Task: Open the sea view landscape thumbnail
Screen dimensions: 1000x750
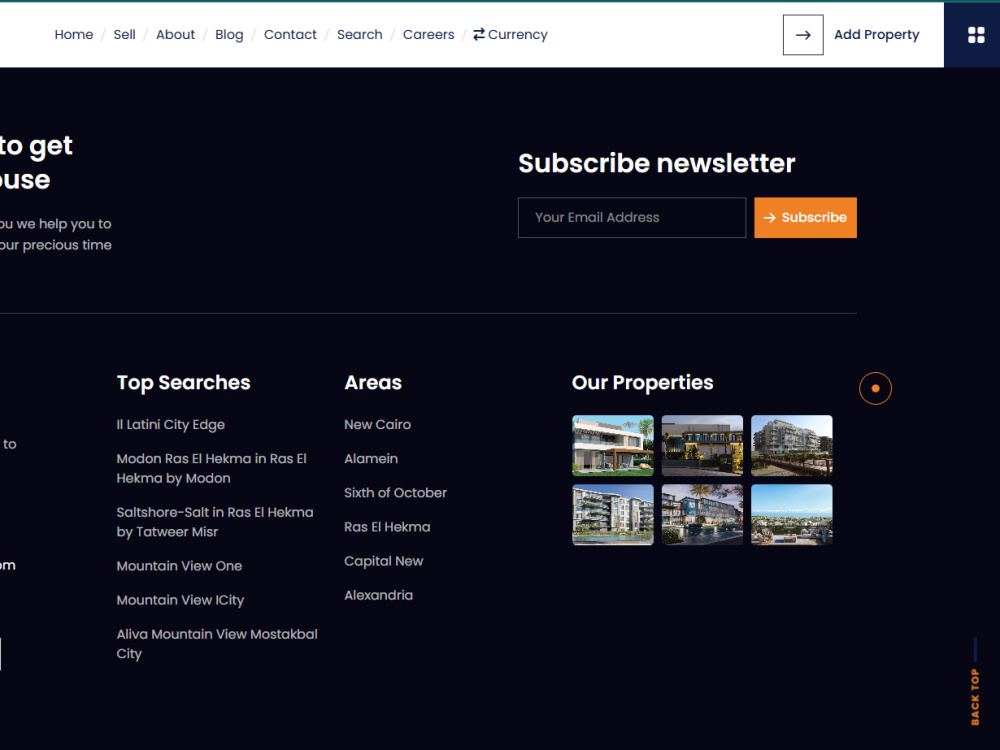Action: coord(791,515)
